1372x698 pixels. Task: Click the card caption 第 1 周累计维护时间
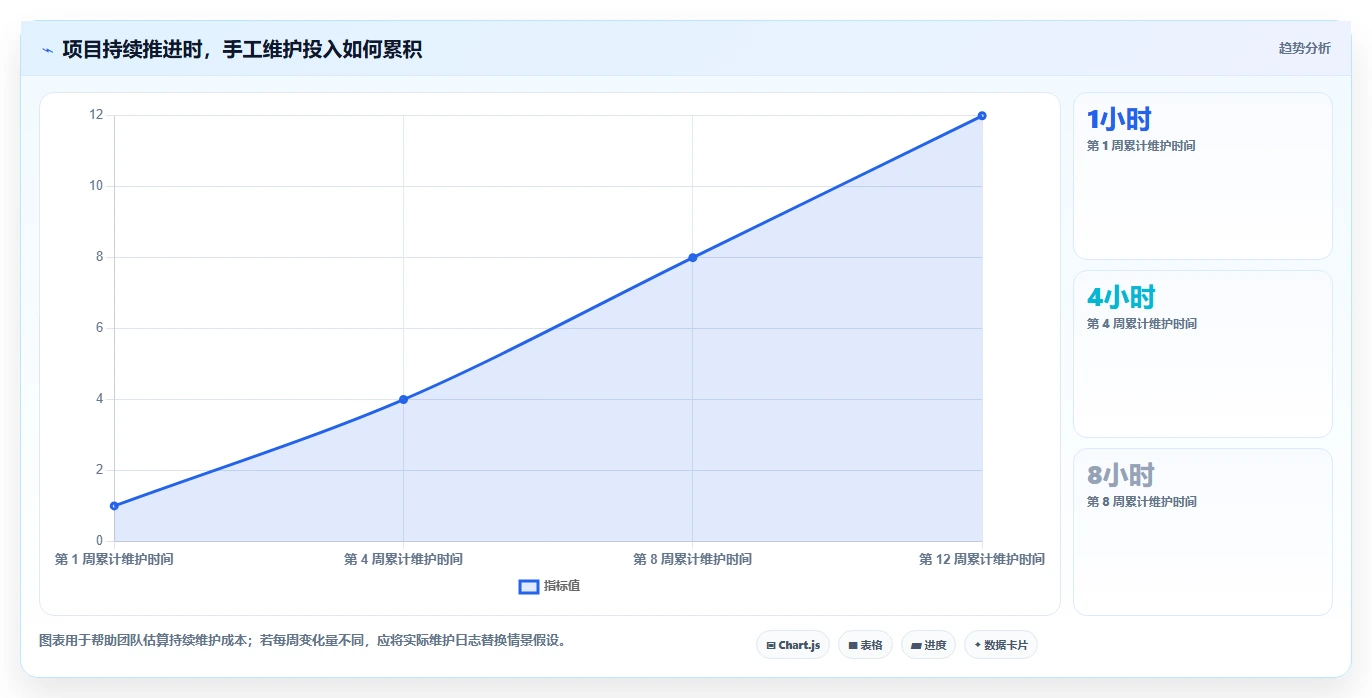(x=1141, y=146)
